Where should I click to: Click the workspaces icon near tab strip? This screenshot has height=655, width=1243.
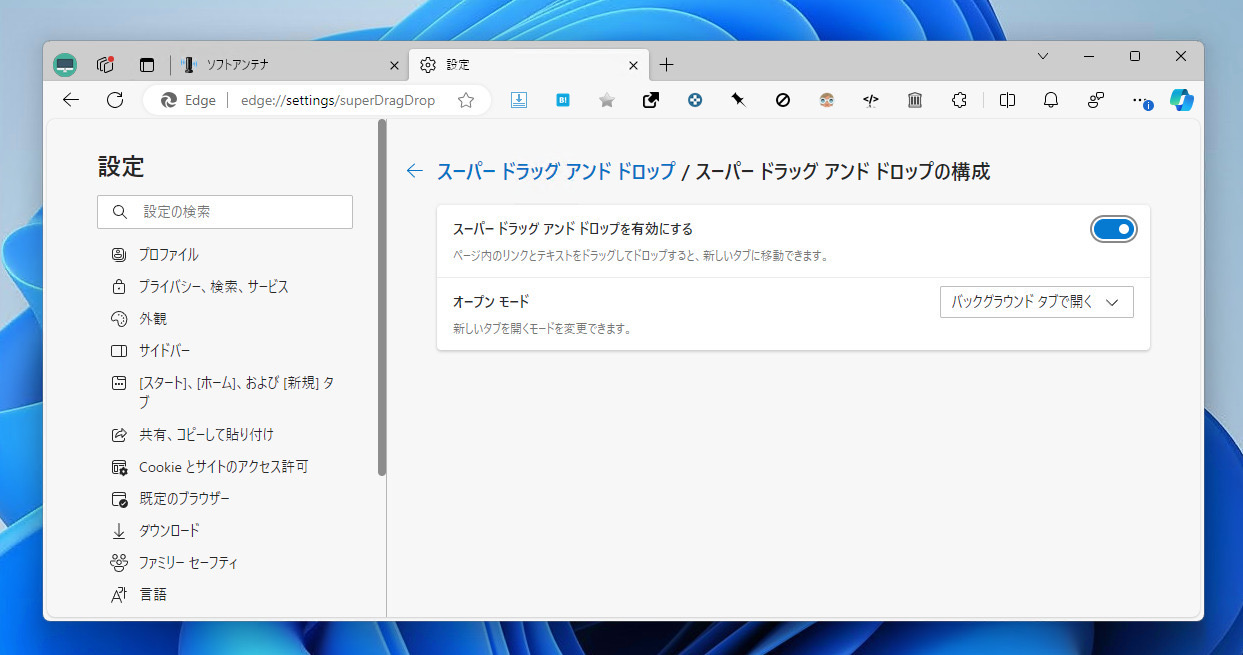tap(105, 64)
